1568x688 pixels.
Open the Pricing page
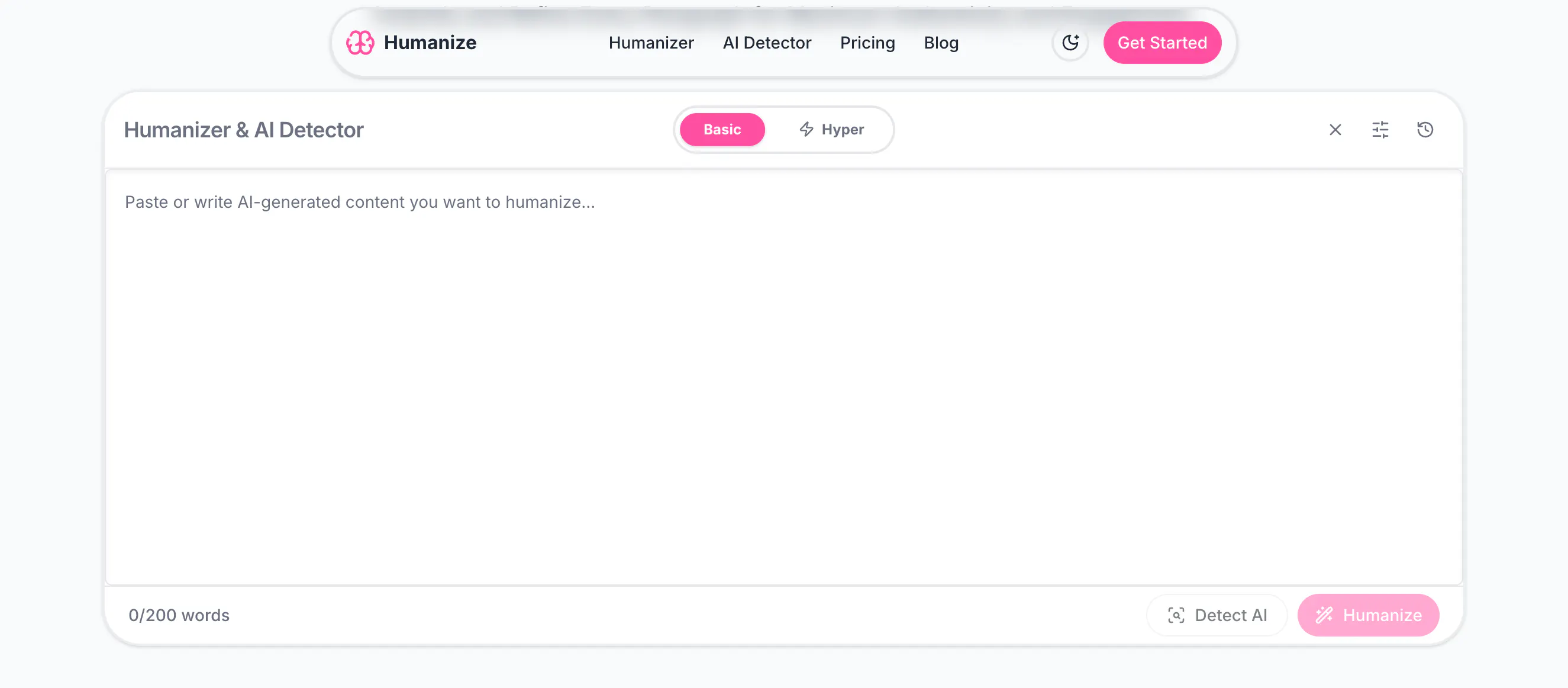pos(867,43)
